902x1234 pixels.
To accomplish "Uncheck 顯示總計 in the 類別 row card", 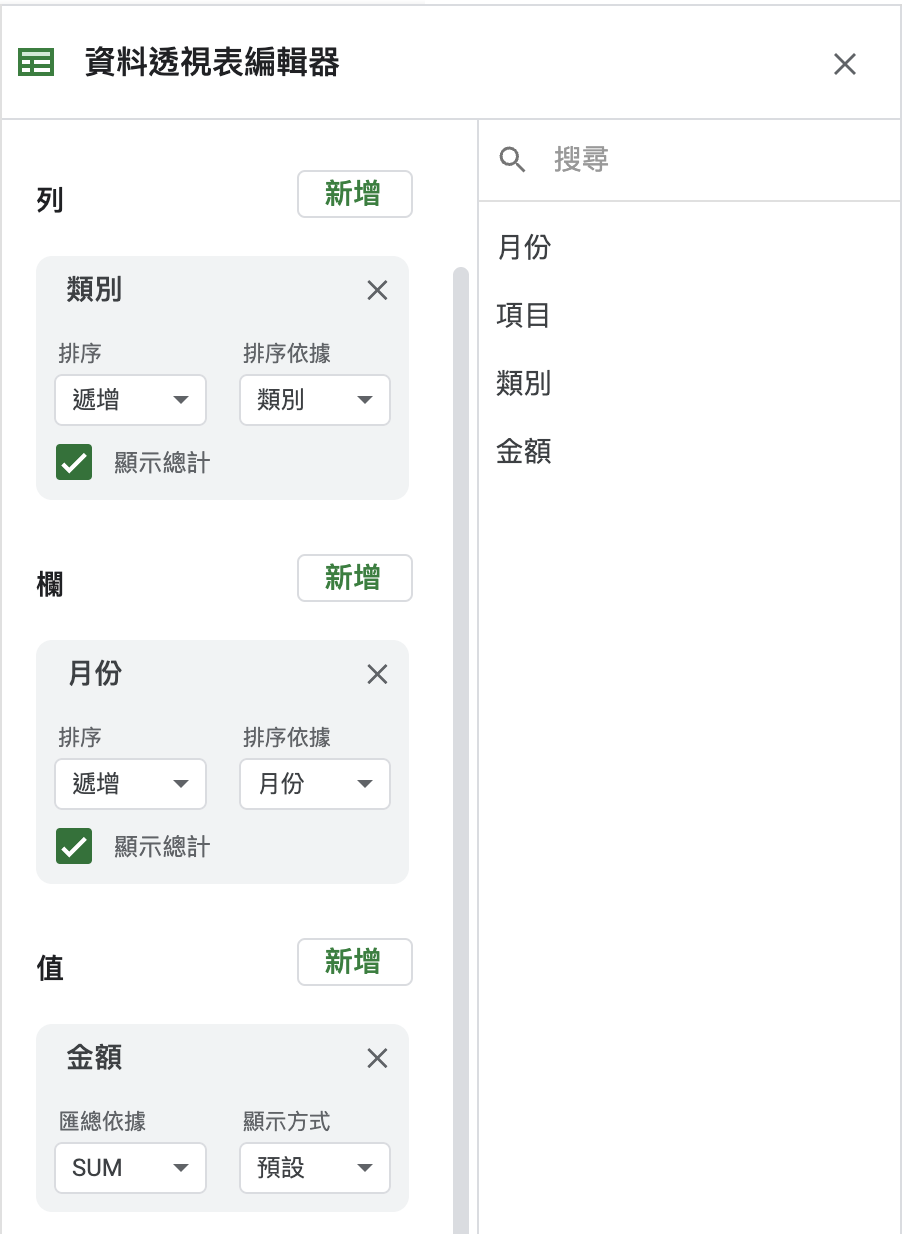I will [x=73, y=463].
